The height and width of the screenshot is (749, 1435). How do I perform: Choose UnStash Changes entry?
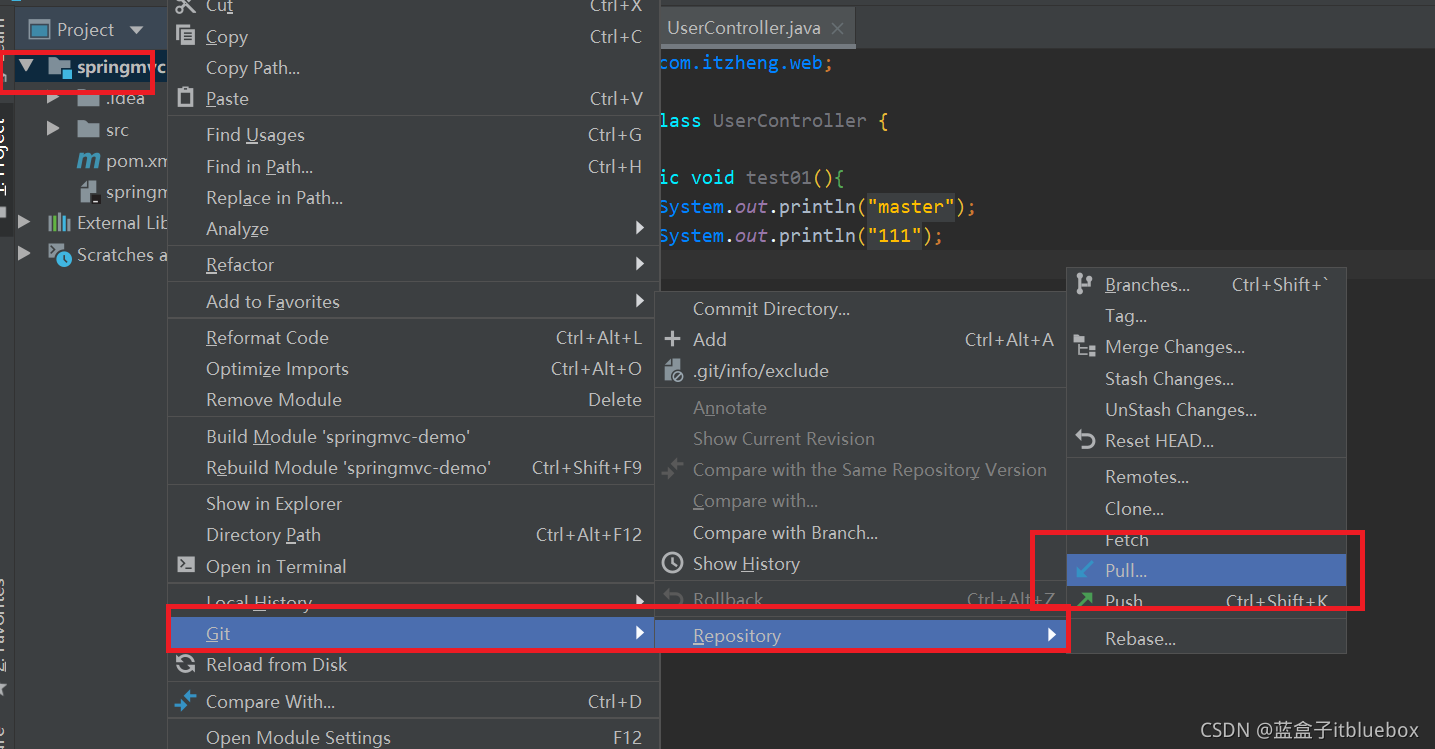1207,410
